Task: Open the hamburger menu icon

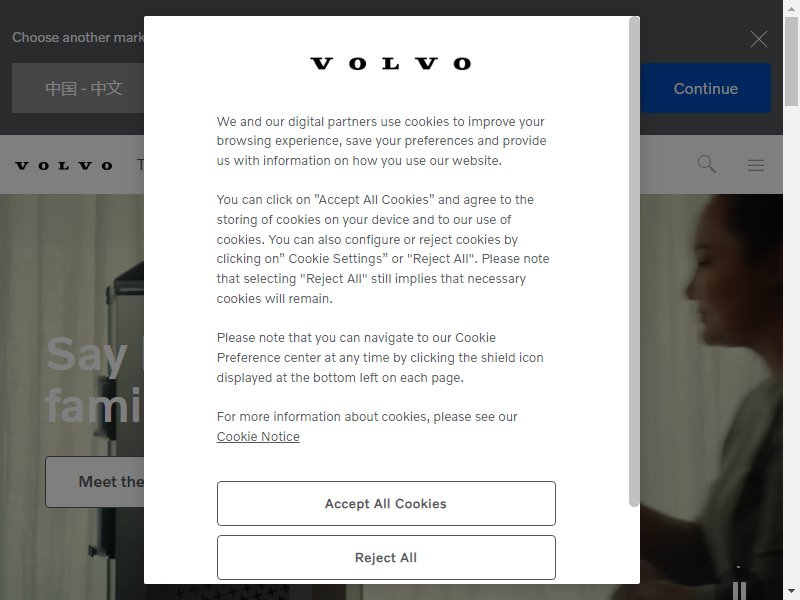Action: click(756, 165)
